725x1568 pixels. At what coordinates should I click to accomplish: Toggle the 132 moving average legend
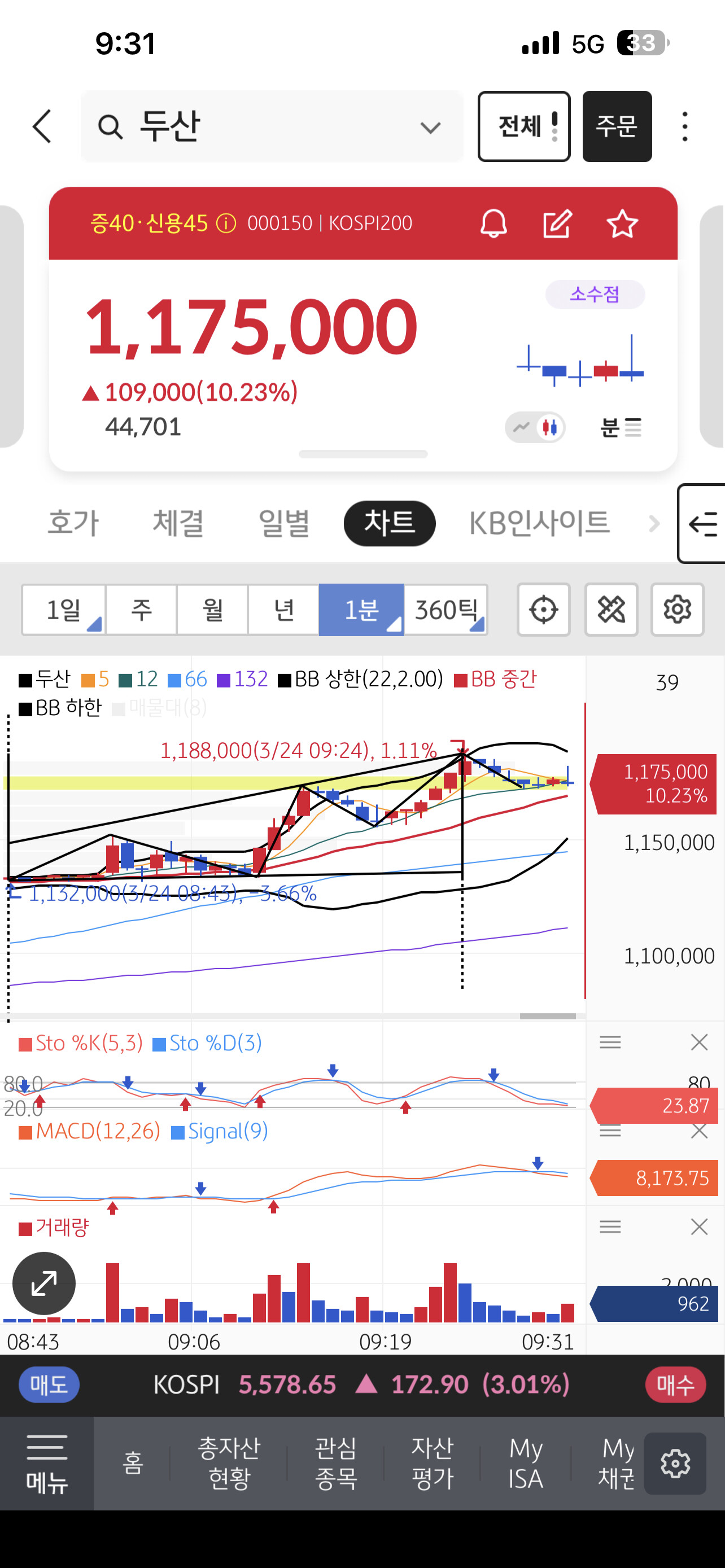[x=242, y=678]
